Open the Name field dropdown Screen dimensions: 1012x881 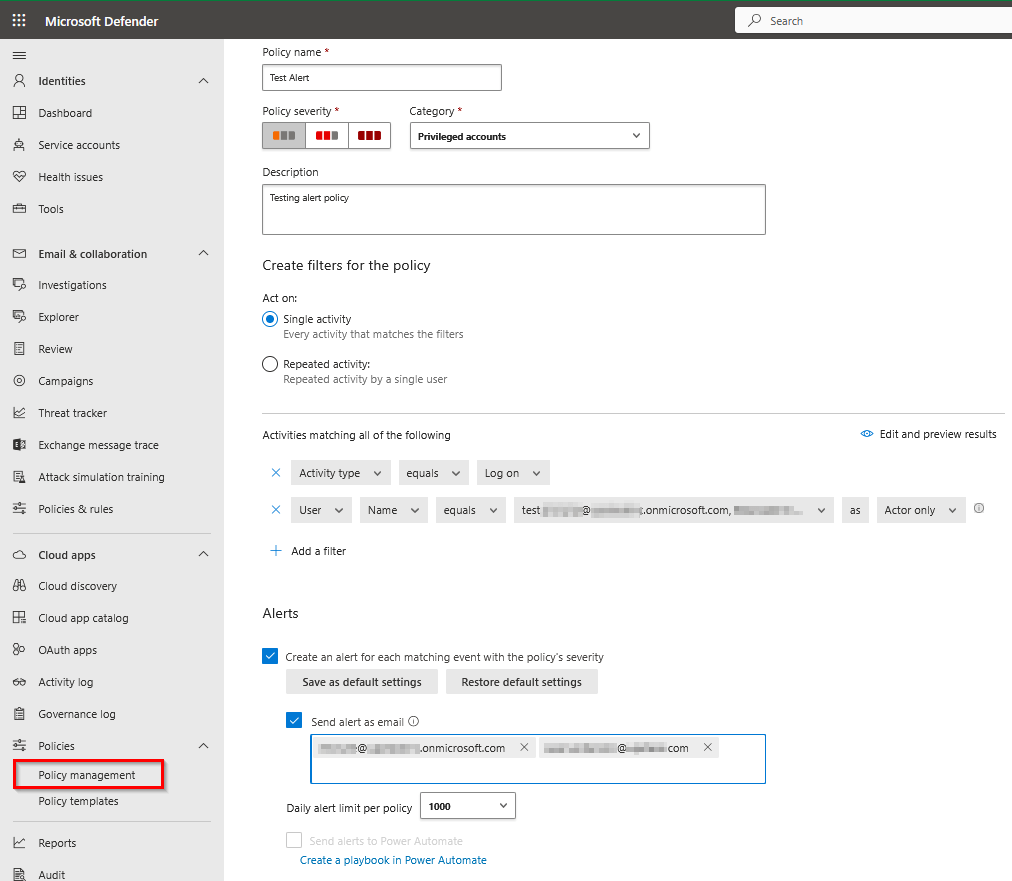coord(394,510)
